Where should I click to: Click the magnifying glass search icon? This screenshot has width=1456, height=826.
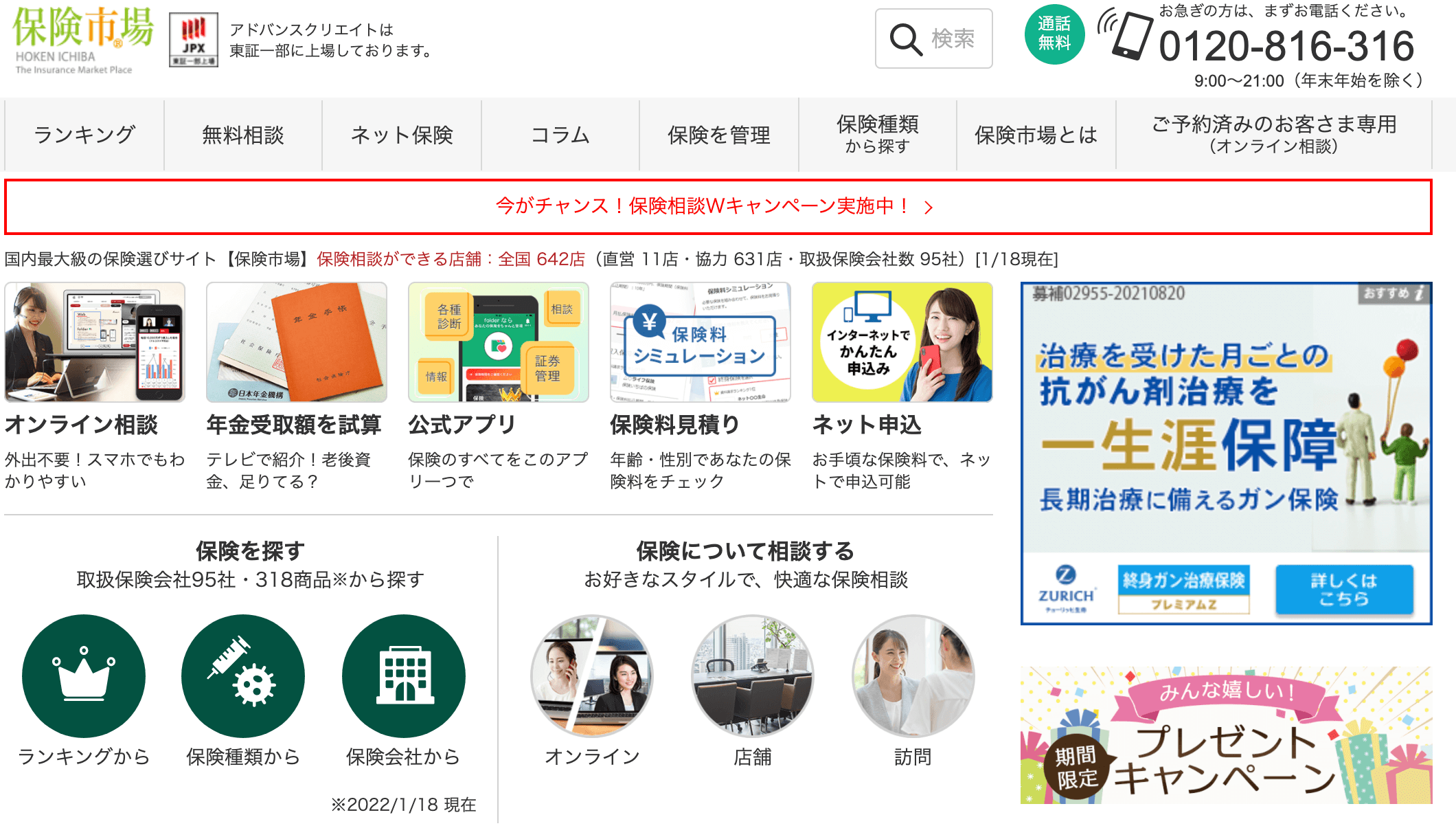pos(906,39)
